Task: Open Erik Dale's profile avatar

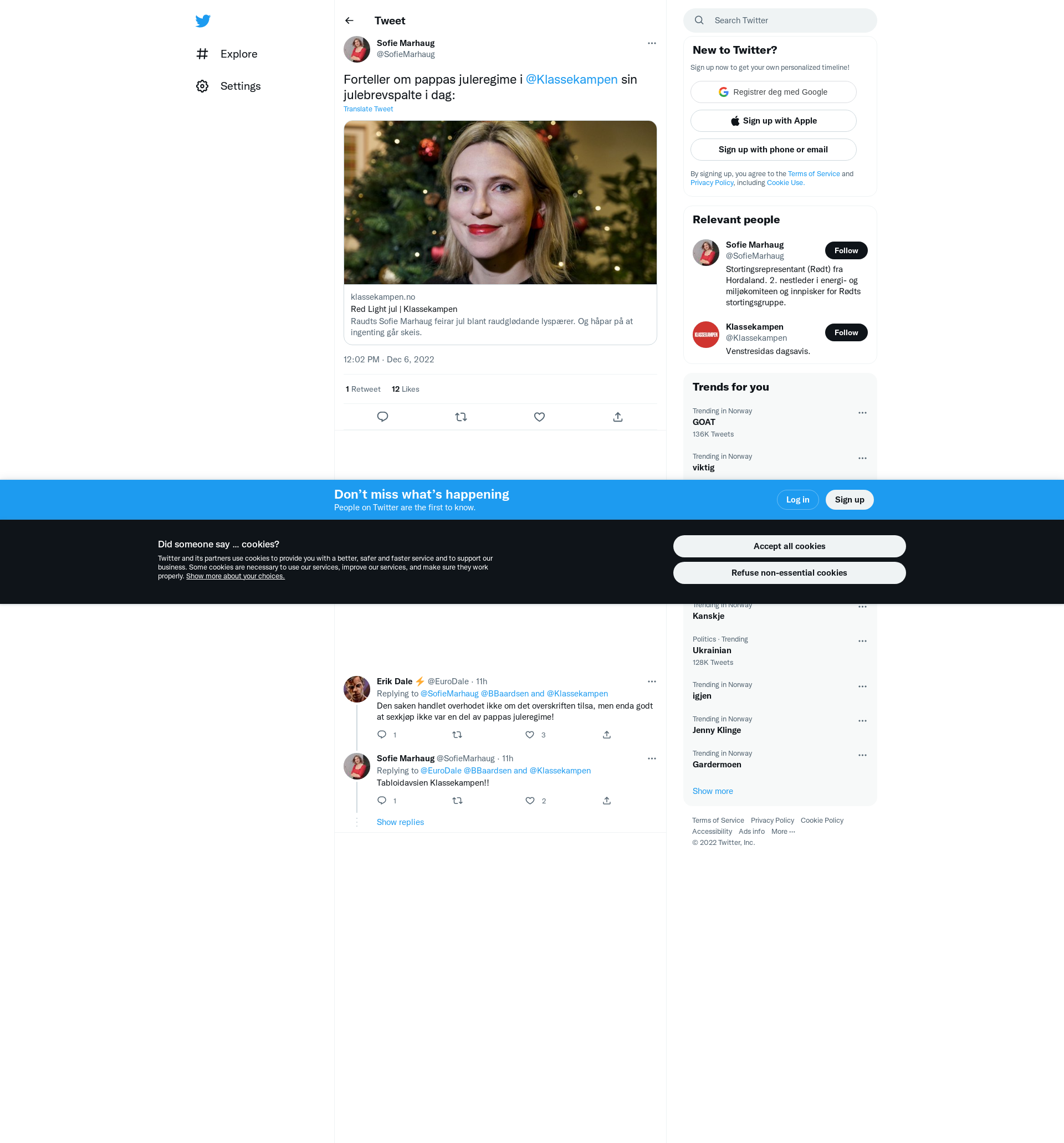Action: pyautogui.click(x=356, y=689)
